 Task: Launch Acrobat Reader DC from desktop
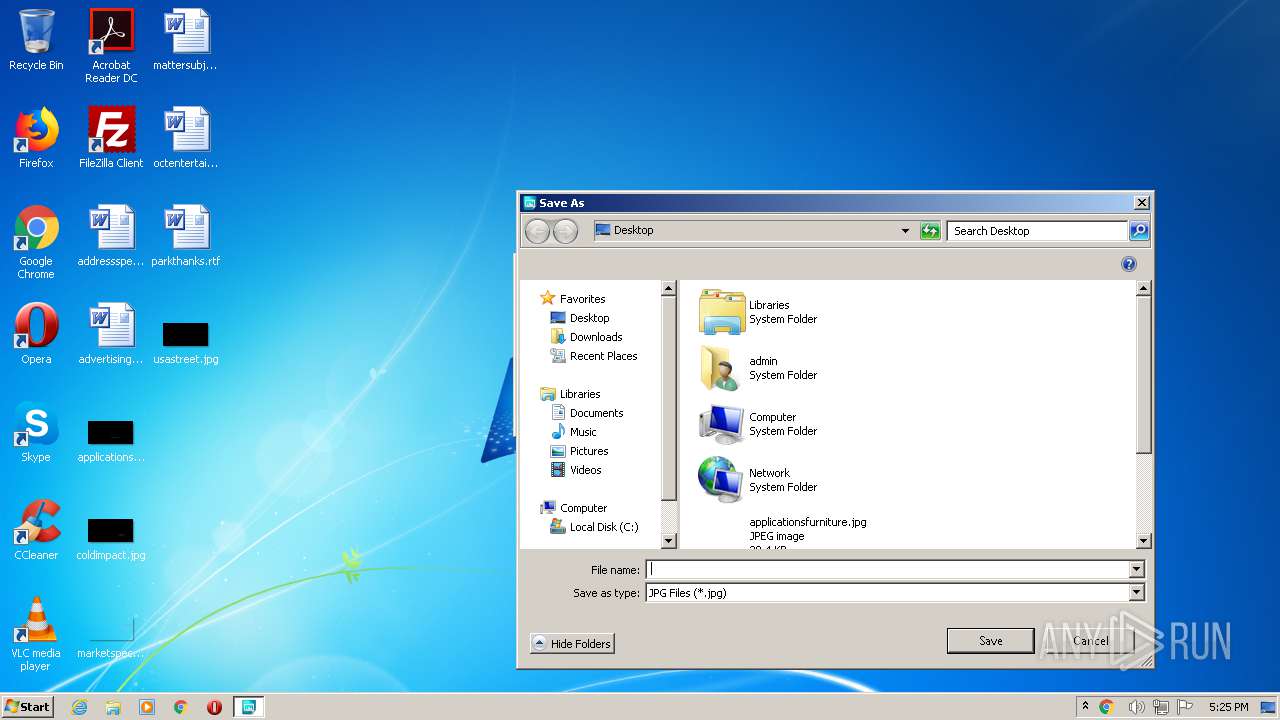[x=111, y=46]
